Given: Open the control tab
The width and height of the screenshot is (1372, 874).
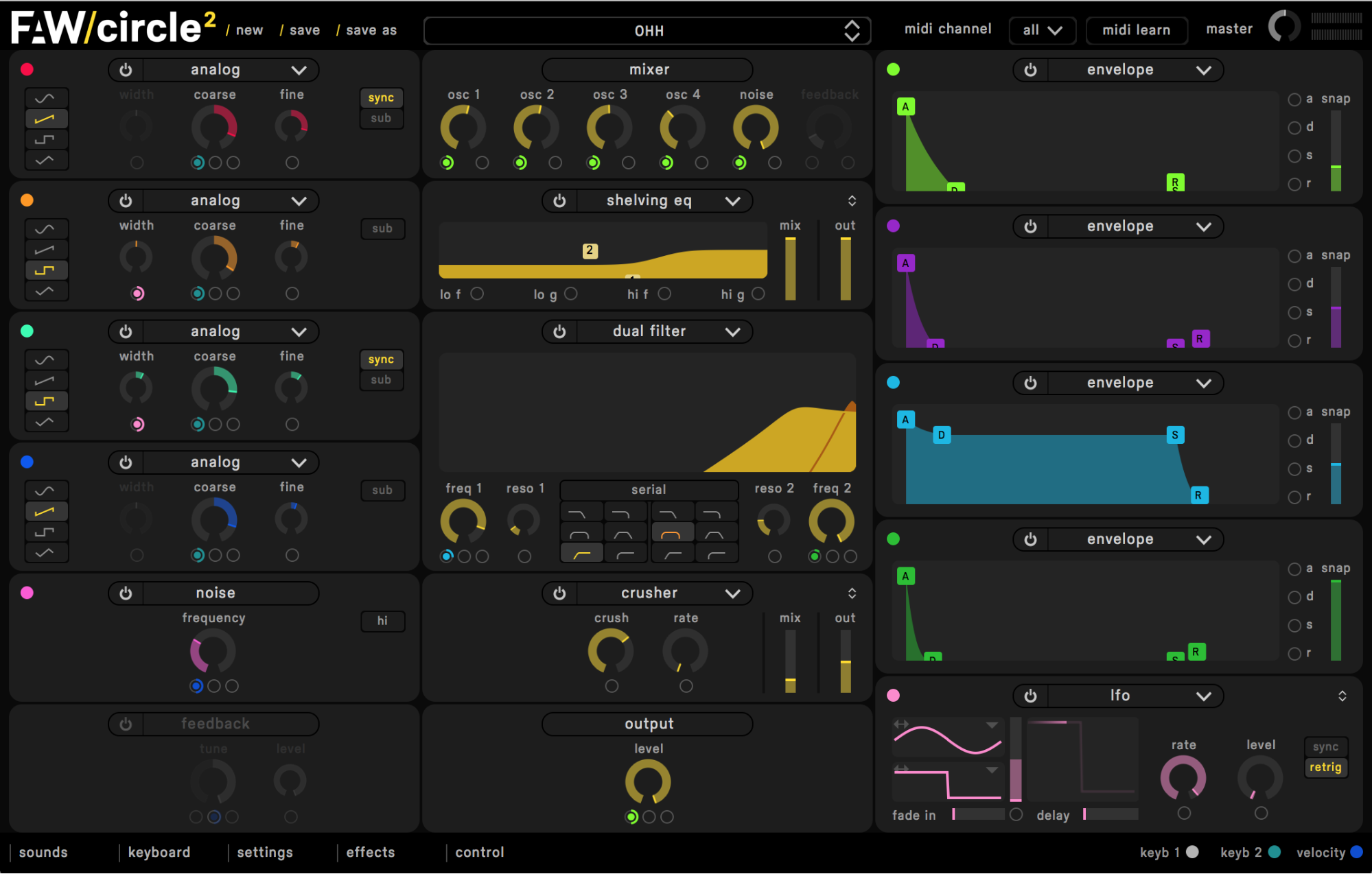Looking at the screenshot, I should [x=480, y=853].
